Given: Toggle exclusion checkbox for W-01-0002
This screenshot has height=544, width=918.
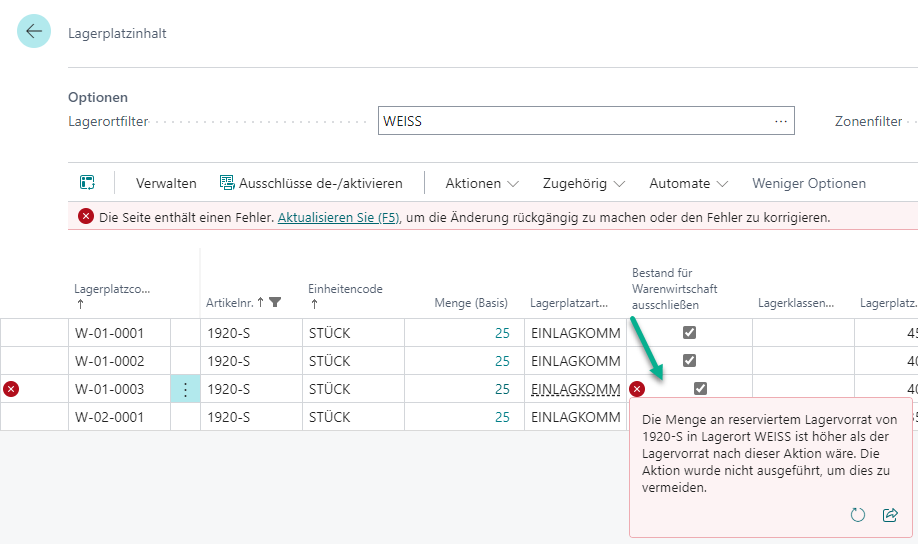Looking at the screenshot, I should (x=689, y=361).
